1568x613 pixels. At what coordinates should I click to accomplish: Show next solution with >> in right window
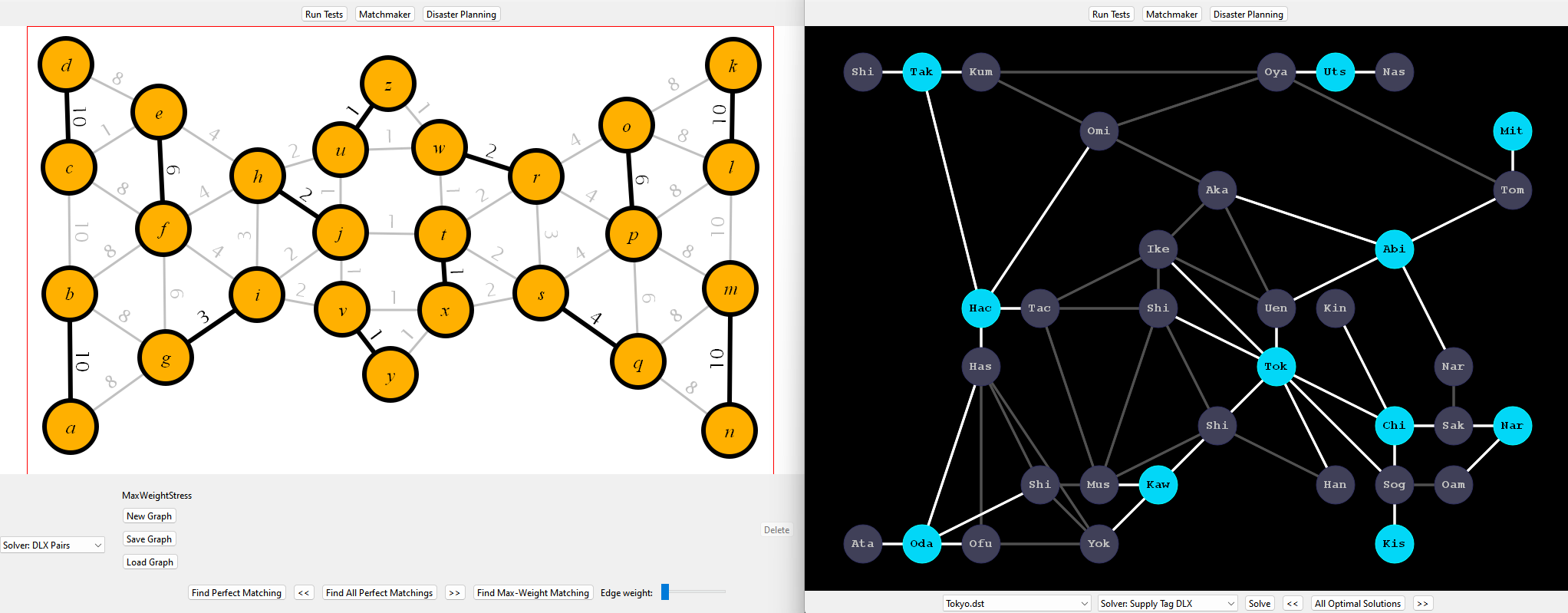[x=1422, y=604]
